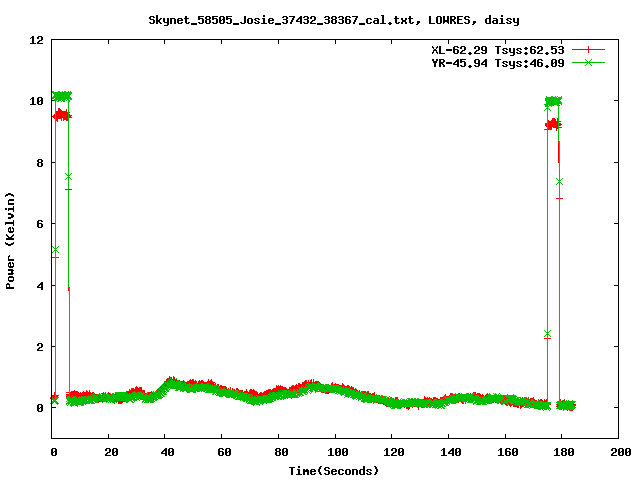
Task: Click x-axis tick label 60
Action: [x=224, y=452]
